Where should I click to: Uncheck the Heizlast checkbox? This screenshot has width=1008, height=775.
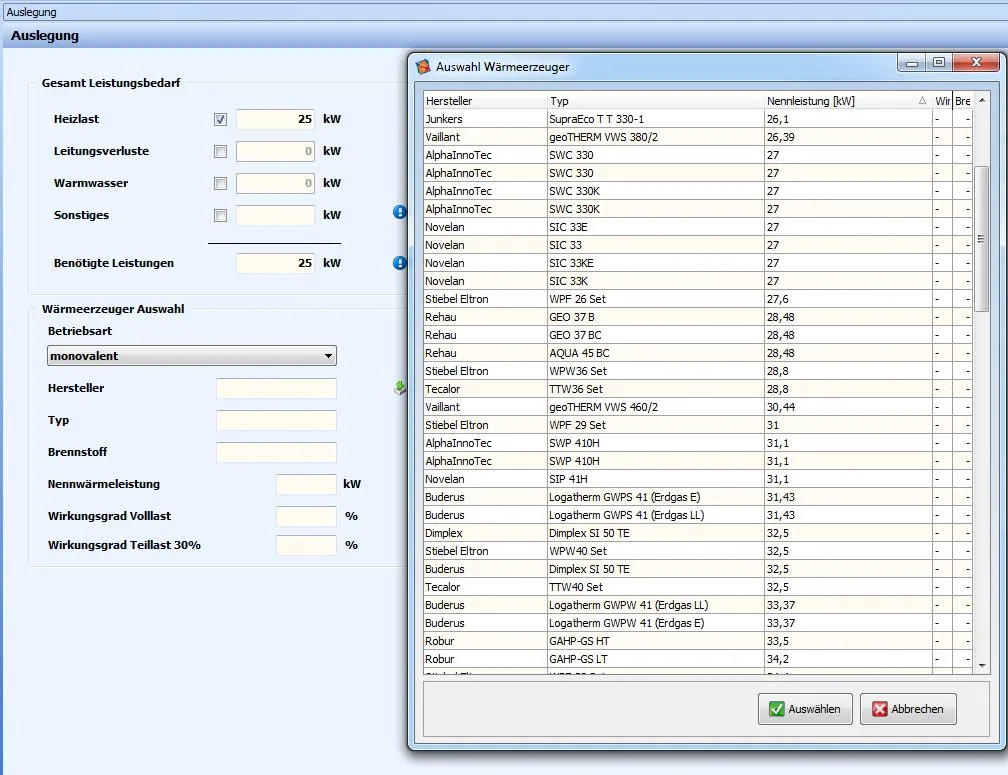point(220,120)
